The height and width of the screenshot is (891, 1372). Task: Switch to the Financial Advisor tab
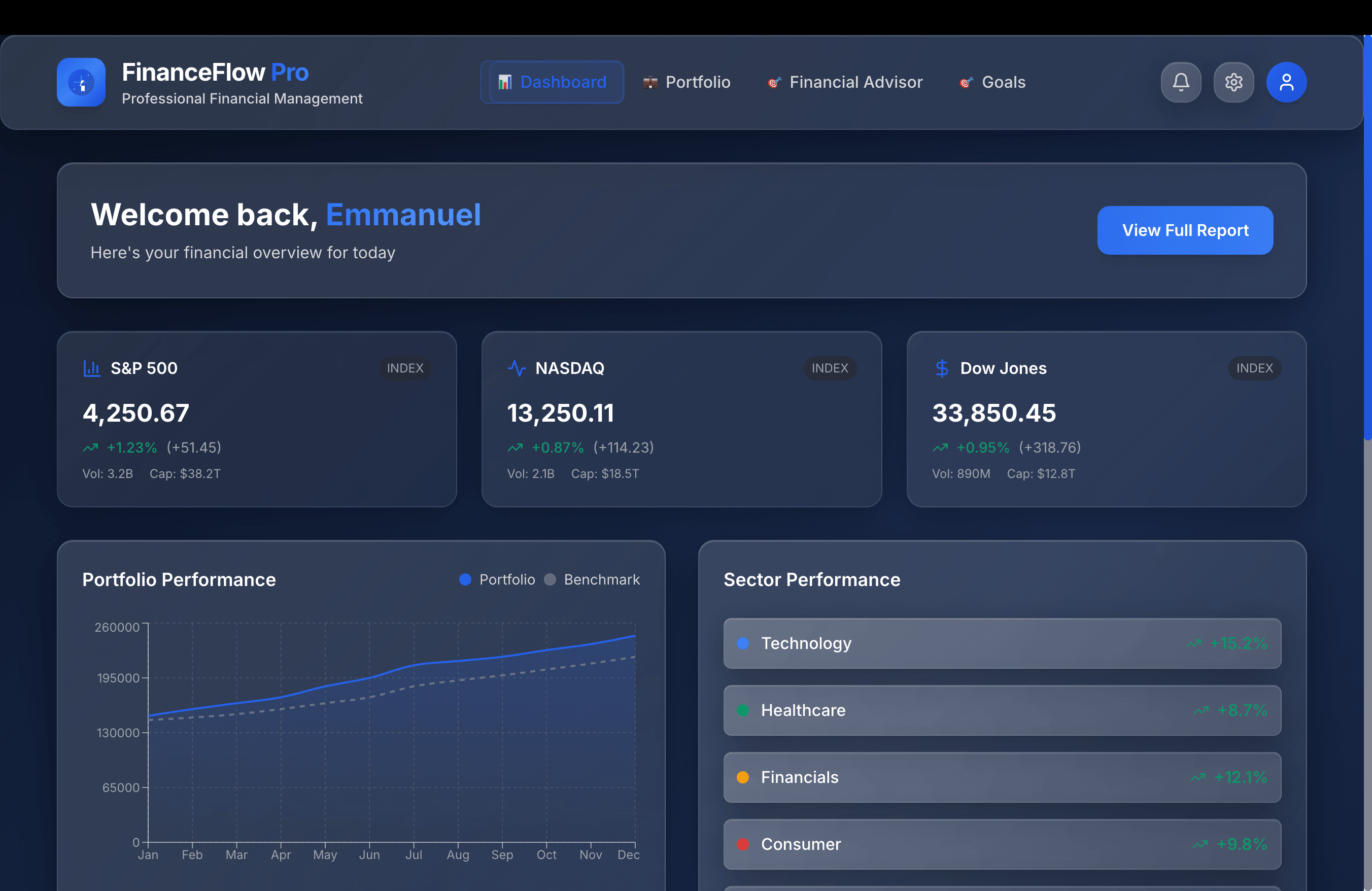844,82
